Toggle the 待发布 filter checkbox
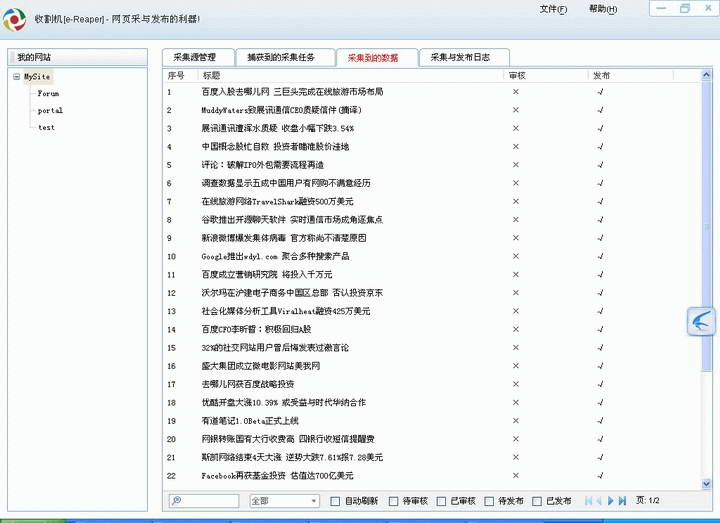 coord(489,501)
